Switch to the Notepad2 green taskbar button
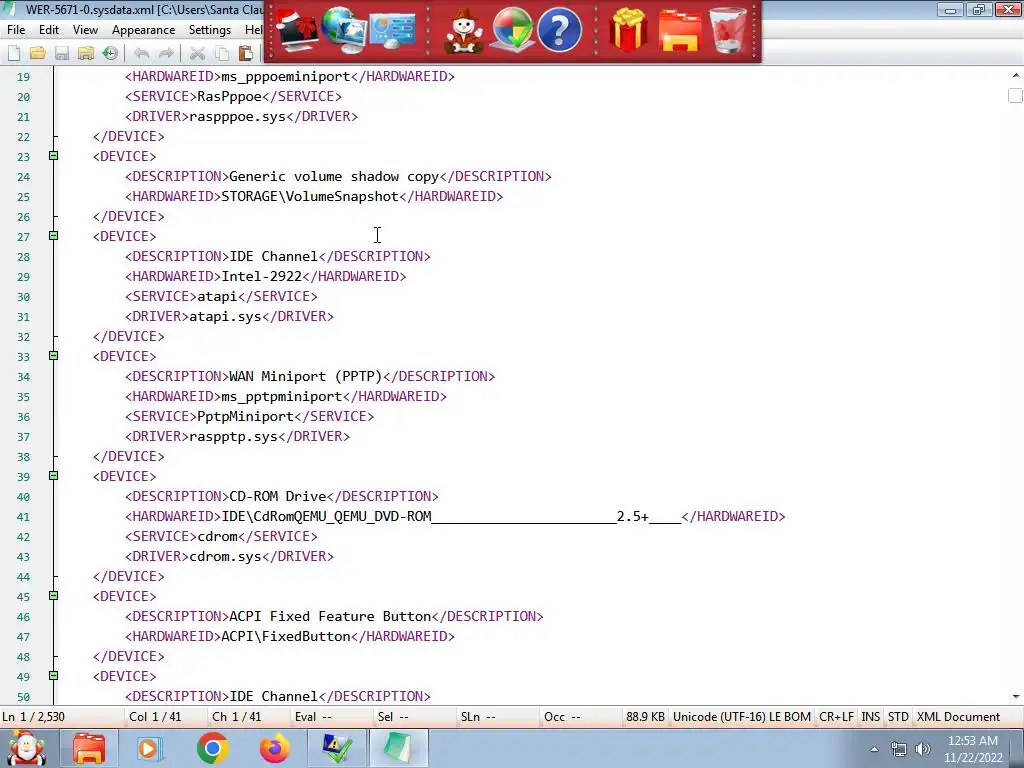Viewport: 1024px width, 768px height. click(398, 748)
